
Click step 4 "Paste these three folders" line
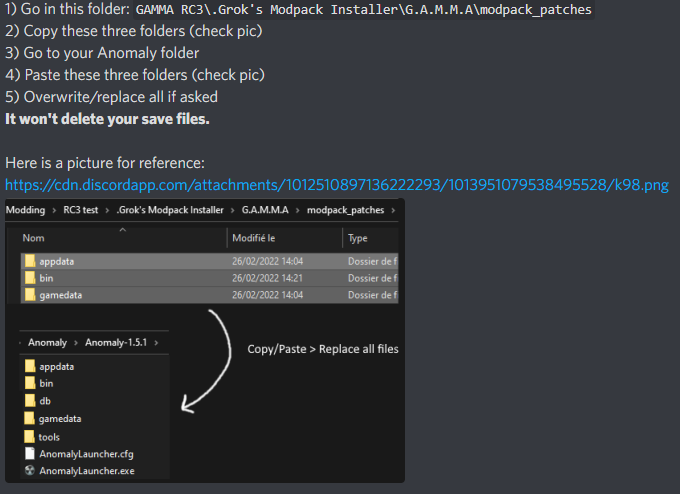(x=135, y=75)
